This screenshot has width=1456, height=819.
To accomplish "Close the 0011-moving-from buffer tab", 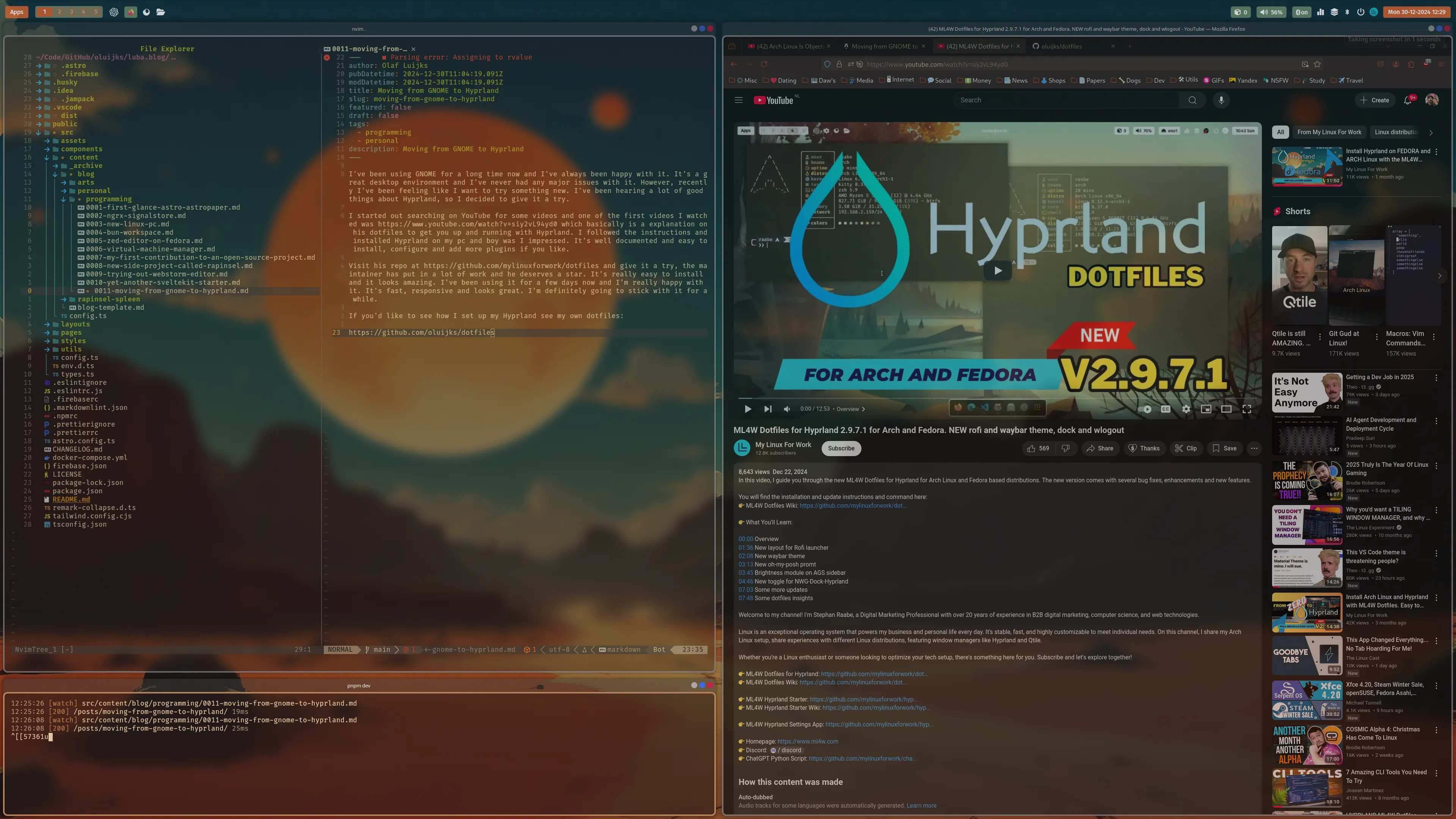I will pyautogui.click(x=413, y=49).
